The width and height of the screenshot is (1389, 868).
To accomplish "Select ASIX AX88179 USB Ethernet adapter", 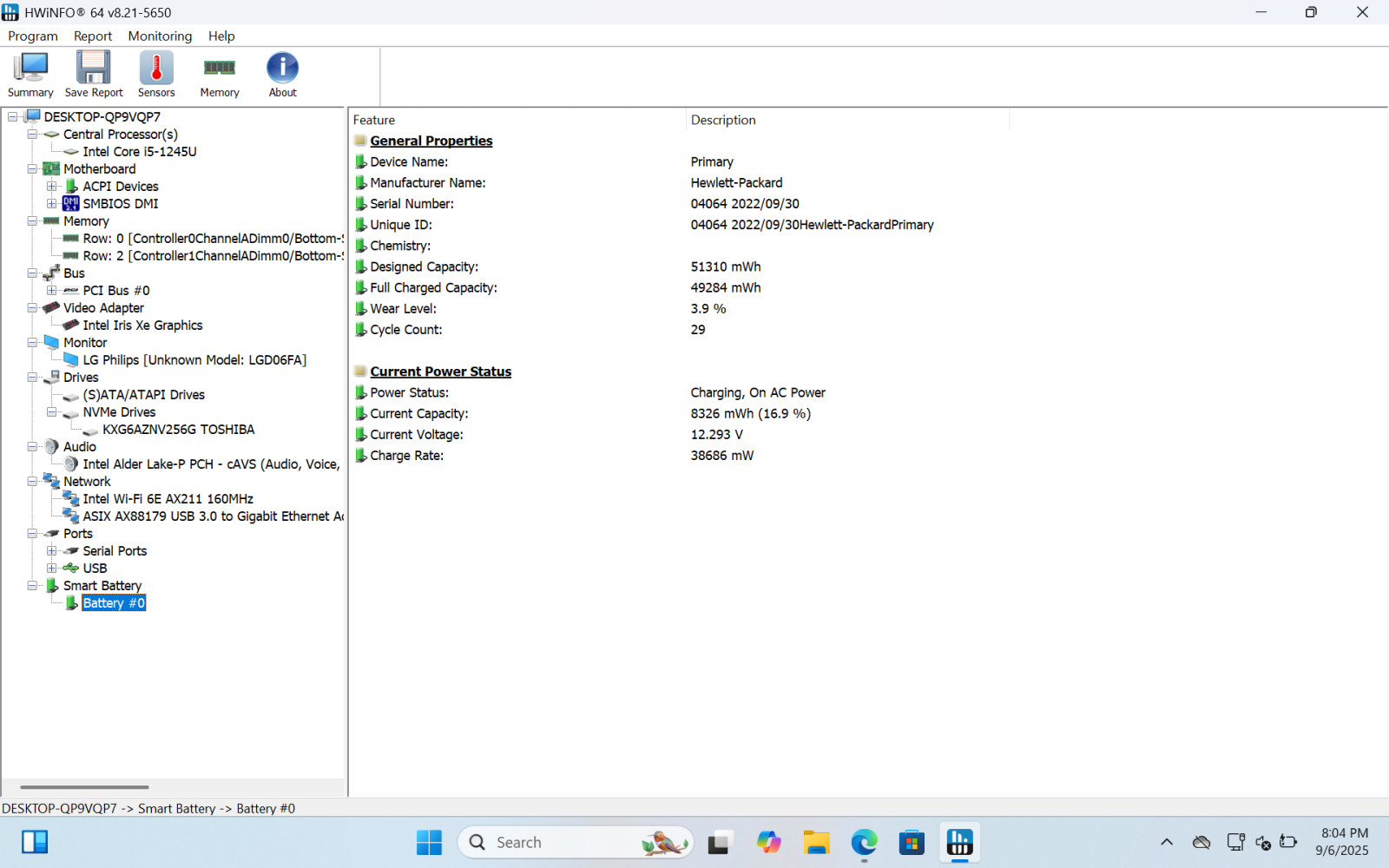I will click(214, 516).
